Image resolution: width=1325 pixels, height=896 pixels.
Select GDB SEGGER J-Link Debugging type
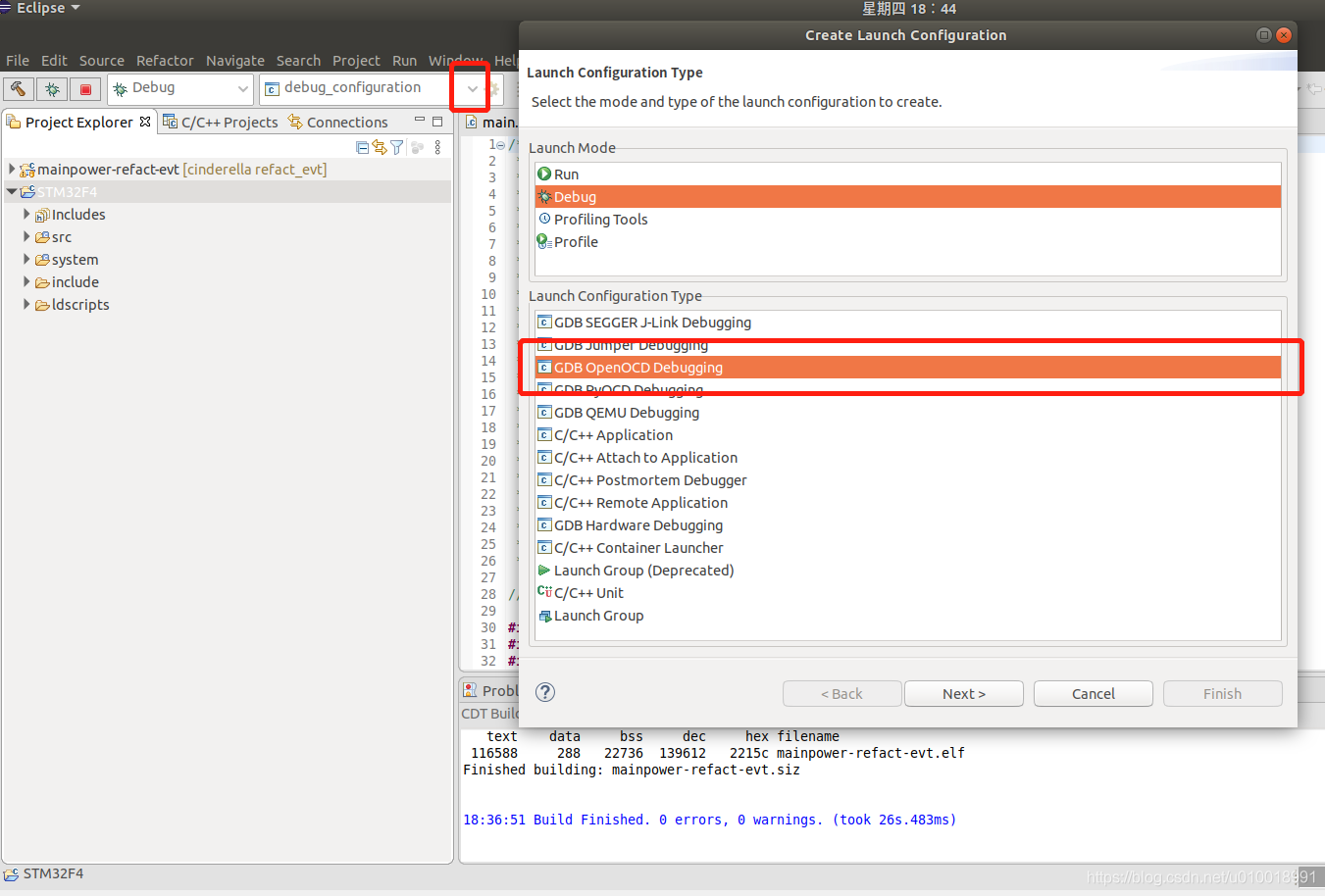pyautogui.click(x=908, y=322)
